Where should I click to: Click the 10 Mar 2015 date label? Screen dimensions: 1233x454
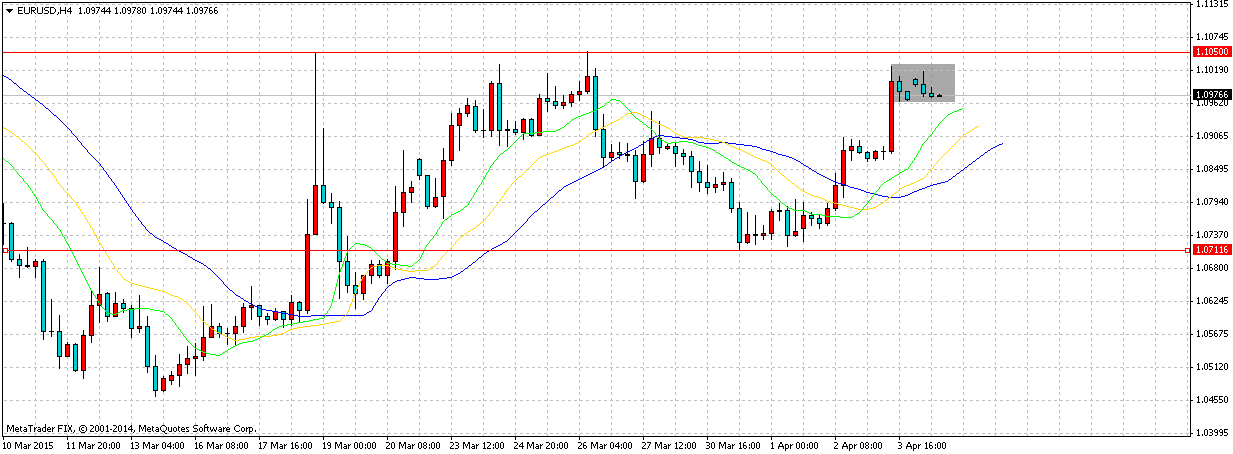27,442
